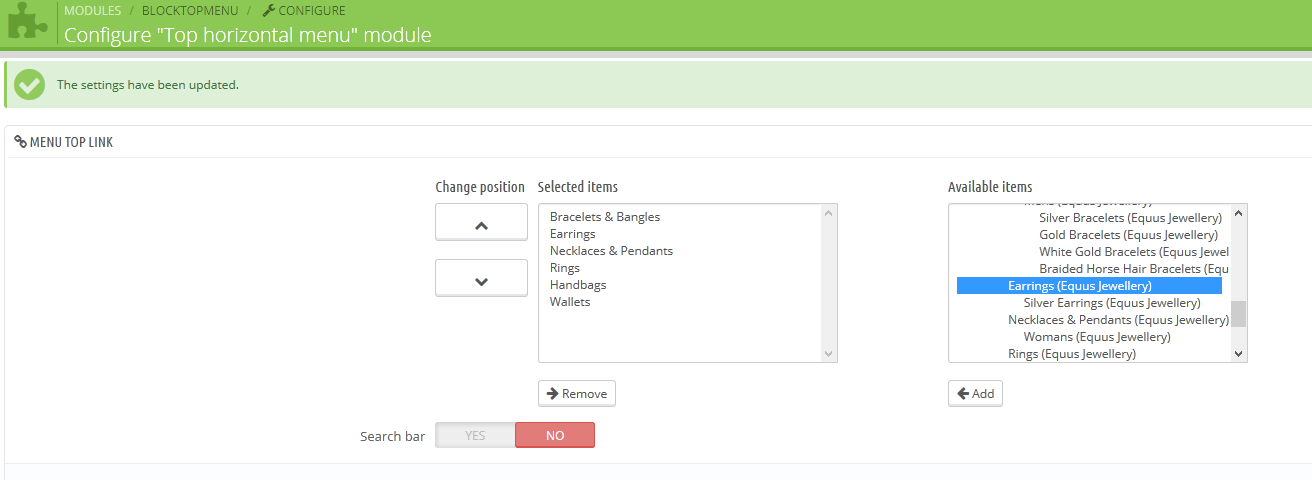The image size is (1312, 480).
Task: Click the Remove button
Action: (577, 393)
